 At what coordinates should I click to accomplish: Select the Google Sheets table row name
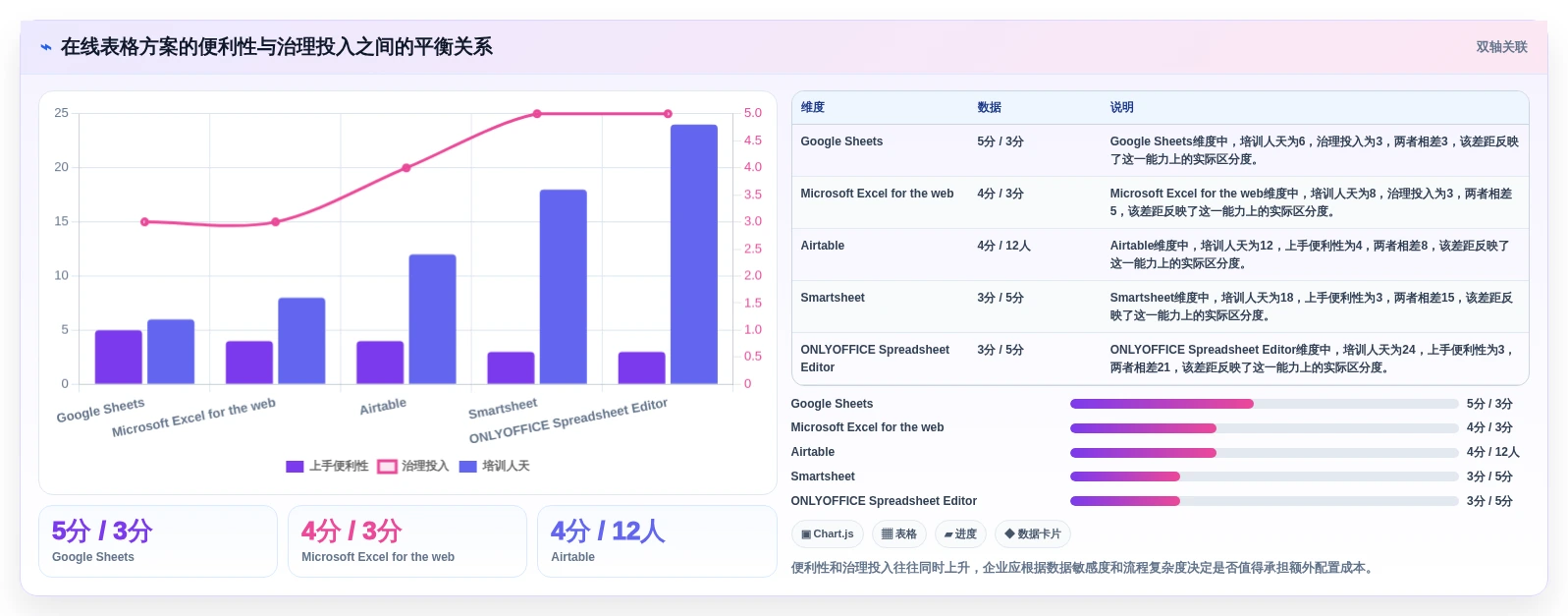tap(841, 141)
